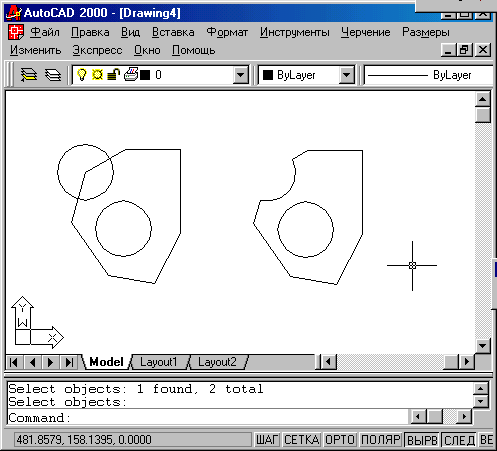Click the Command line input area
Image resolution: width=497 pixels, height=451 pixels.
pos(207,418)
